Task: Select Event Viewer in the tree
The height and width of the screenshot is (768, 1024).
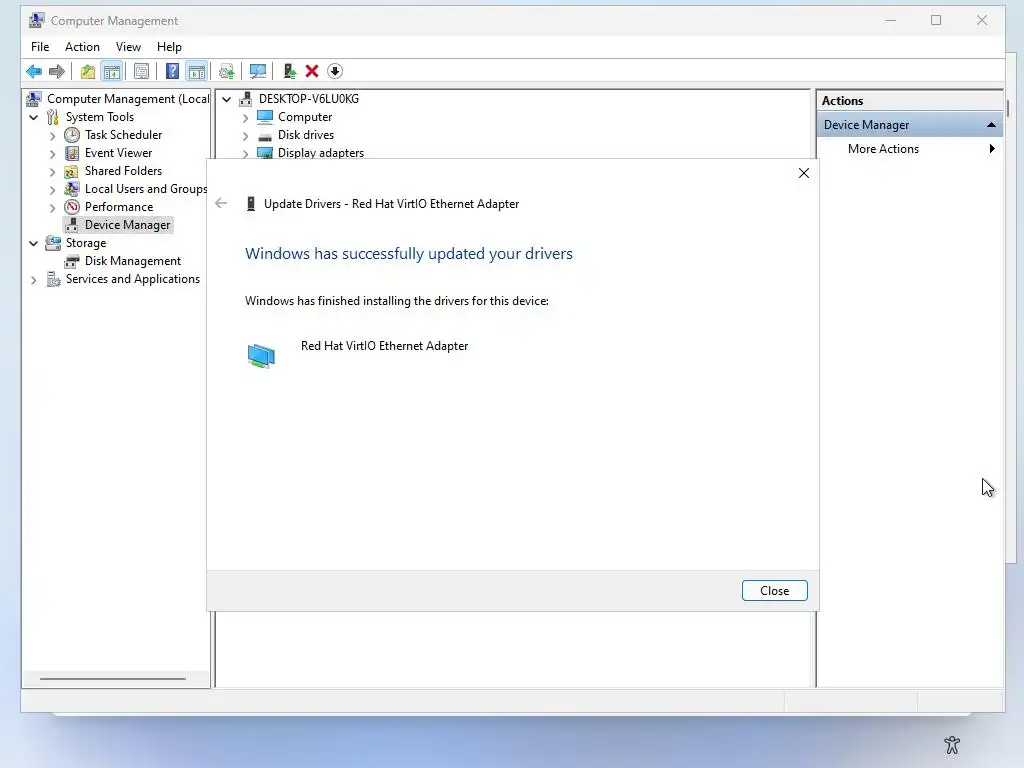Action: pos(118,153)
